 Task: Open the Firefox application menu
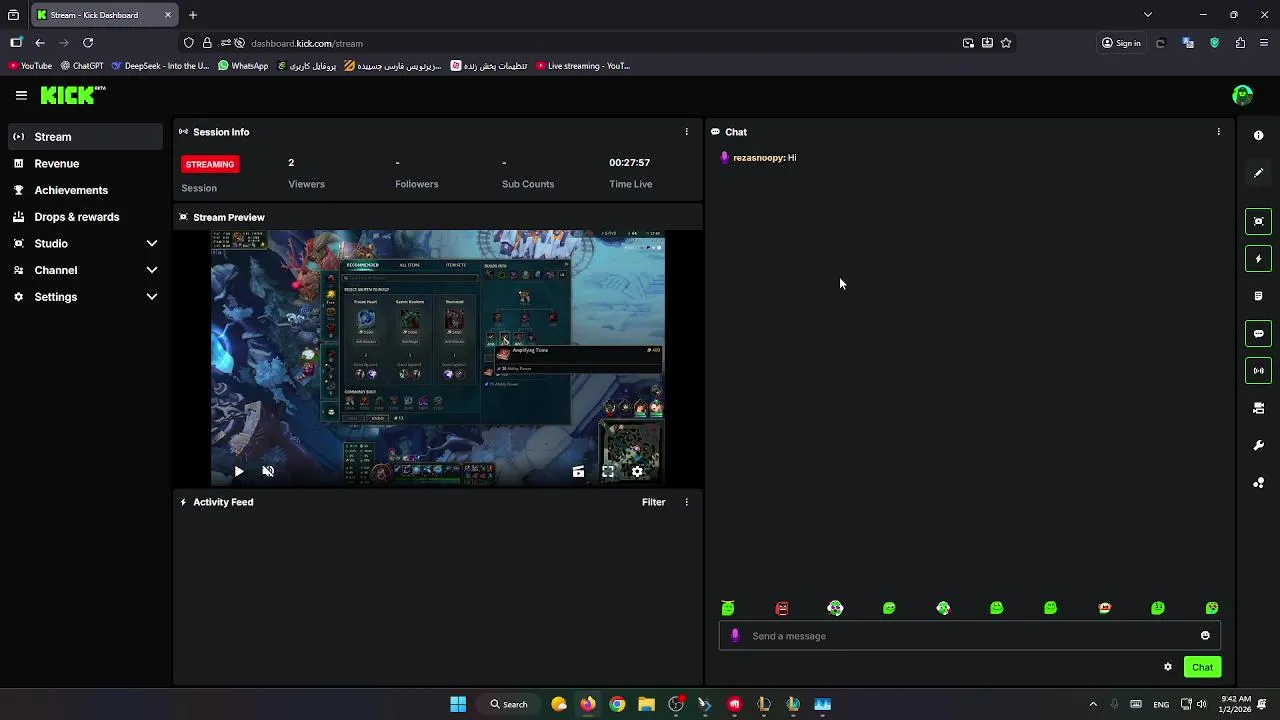click(1264, 43)
